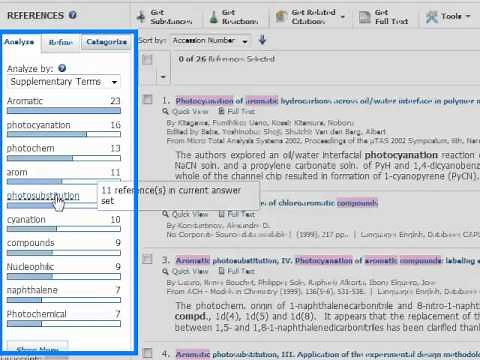Click the Nucleophilic term label
The width and height of the screenshot is (480, 360).
pyautogui.click(x=30, y=267)
